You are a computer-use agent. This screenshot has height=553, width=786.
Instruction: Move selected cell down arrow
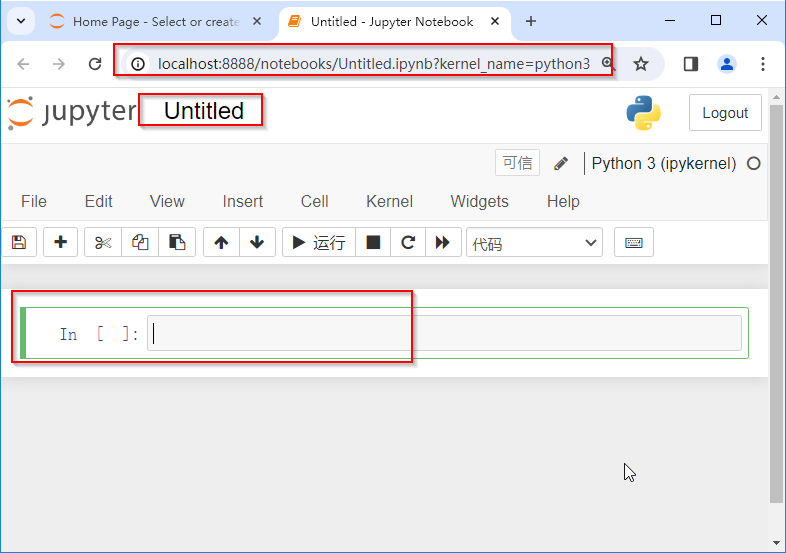[257, 242]
